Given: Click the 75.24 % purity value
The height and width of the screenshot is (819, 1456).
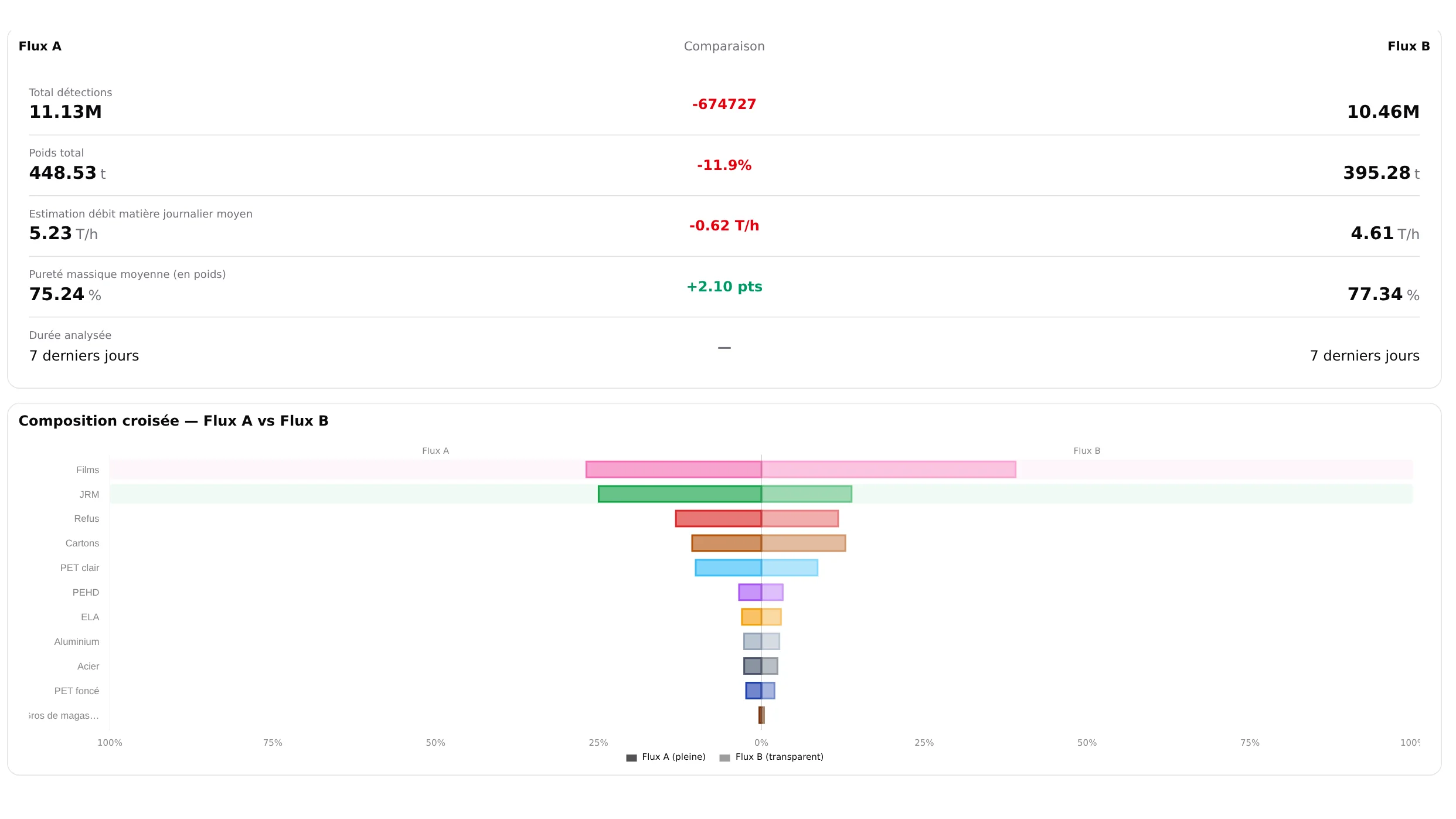Looking at the screenshot, I should (x=65, y=294).
